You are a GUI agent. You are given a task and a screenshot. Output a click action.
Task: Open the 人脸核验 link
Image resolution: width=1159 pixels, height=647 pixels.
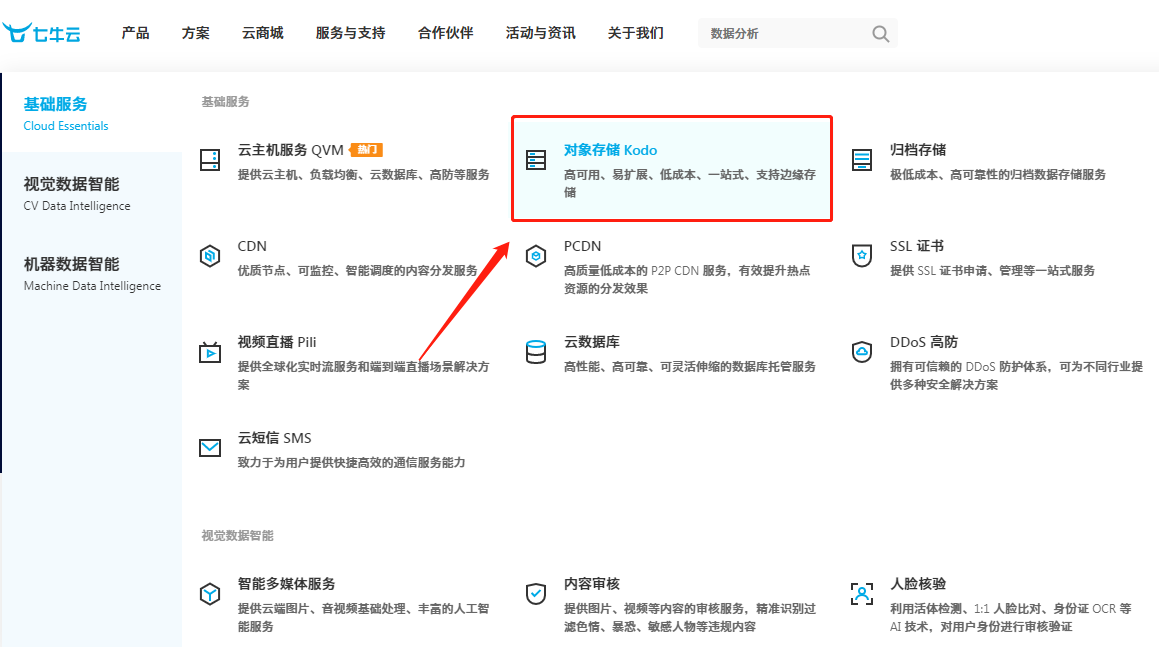point(918,584)
